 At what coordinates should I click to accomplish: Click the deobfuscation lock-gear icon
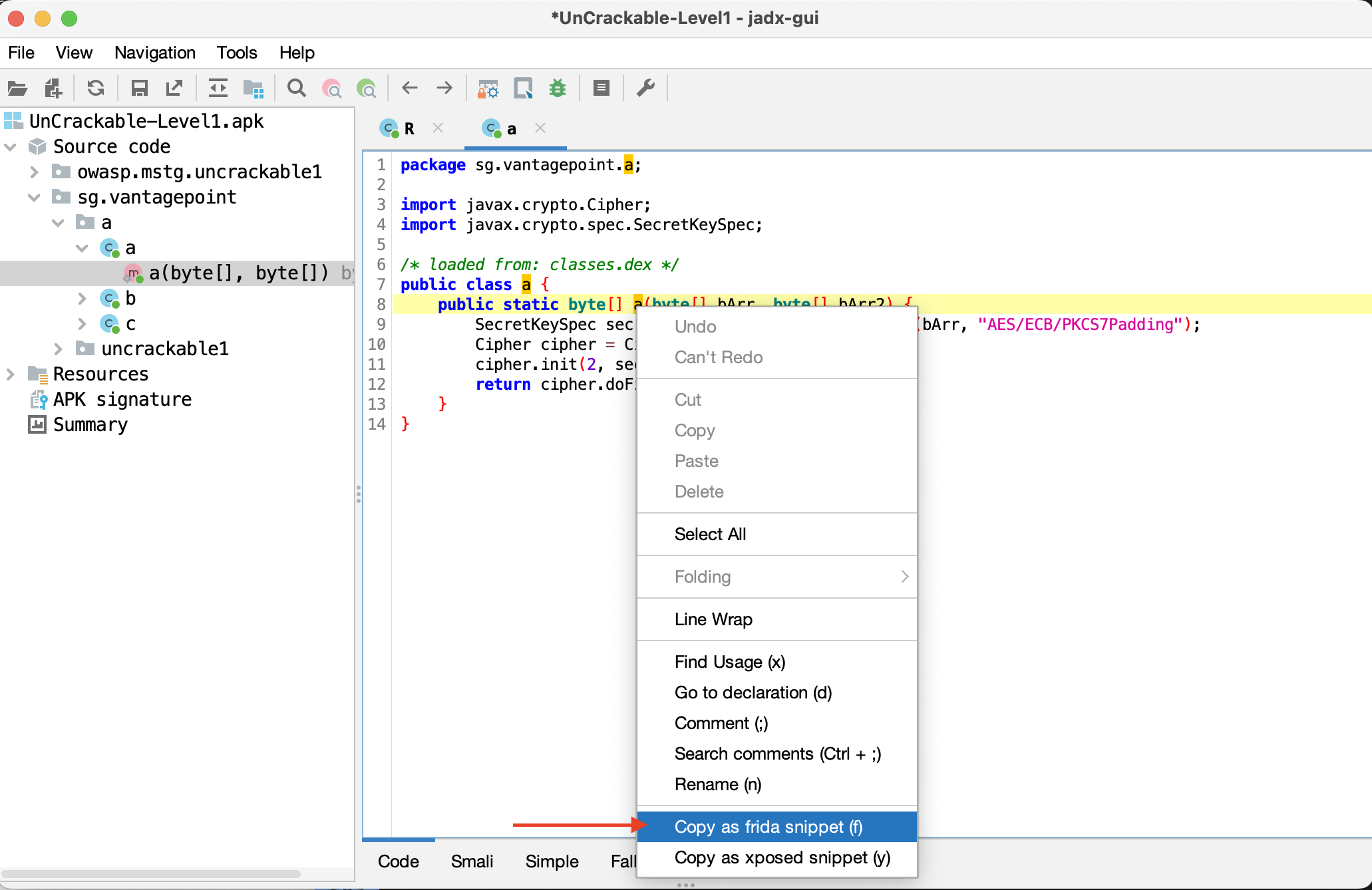pos(488,88)
